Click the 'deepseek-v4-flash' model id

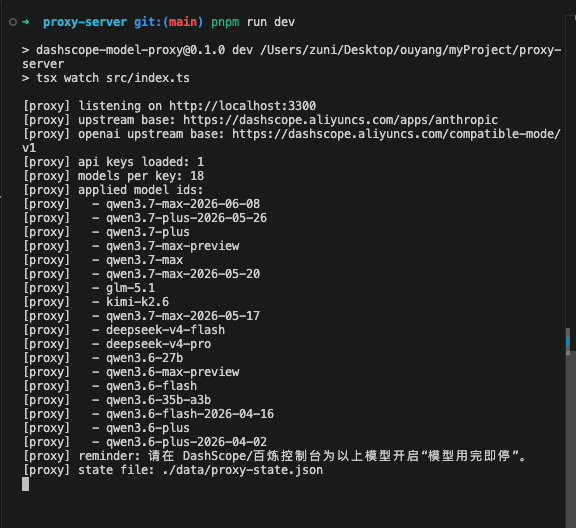[x=165, y=330]
